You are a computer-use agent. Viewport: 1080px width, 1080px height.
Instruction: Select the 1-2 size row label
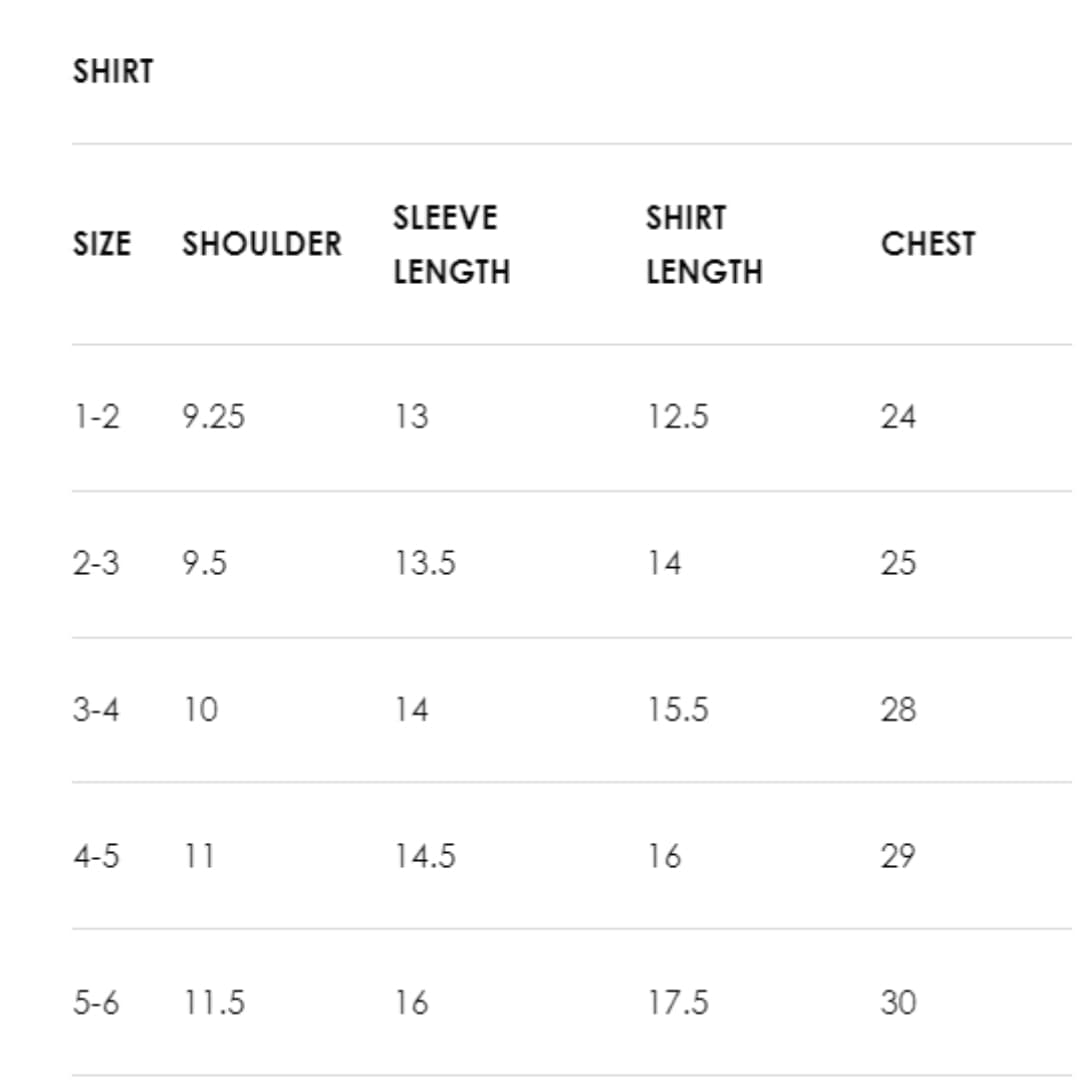click(96, 416)
